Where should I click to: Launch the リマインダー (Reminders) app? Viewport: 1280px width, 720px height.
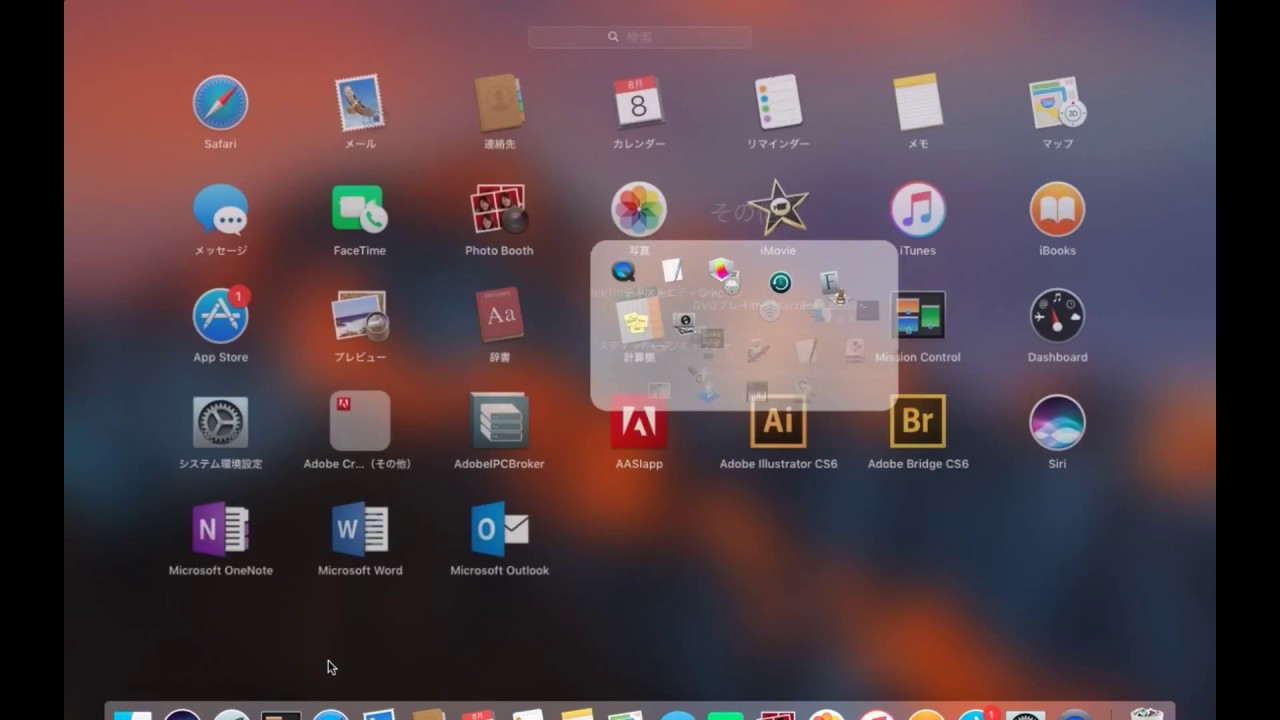tap(778, 103)
